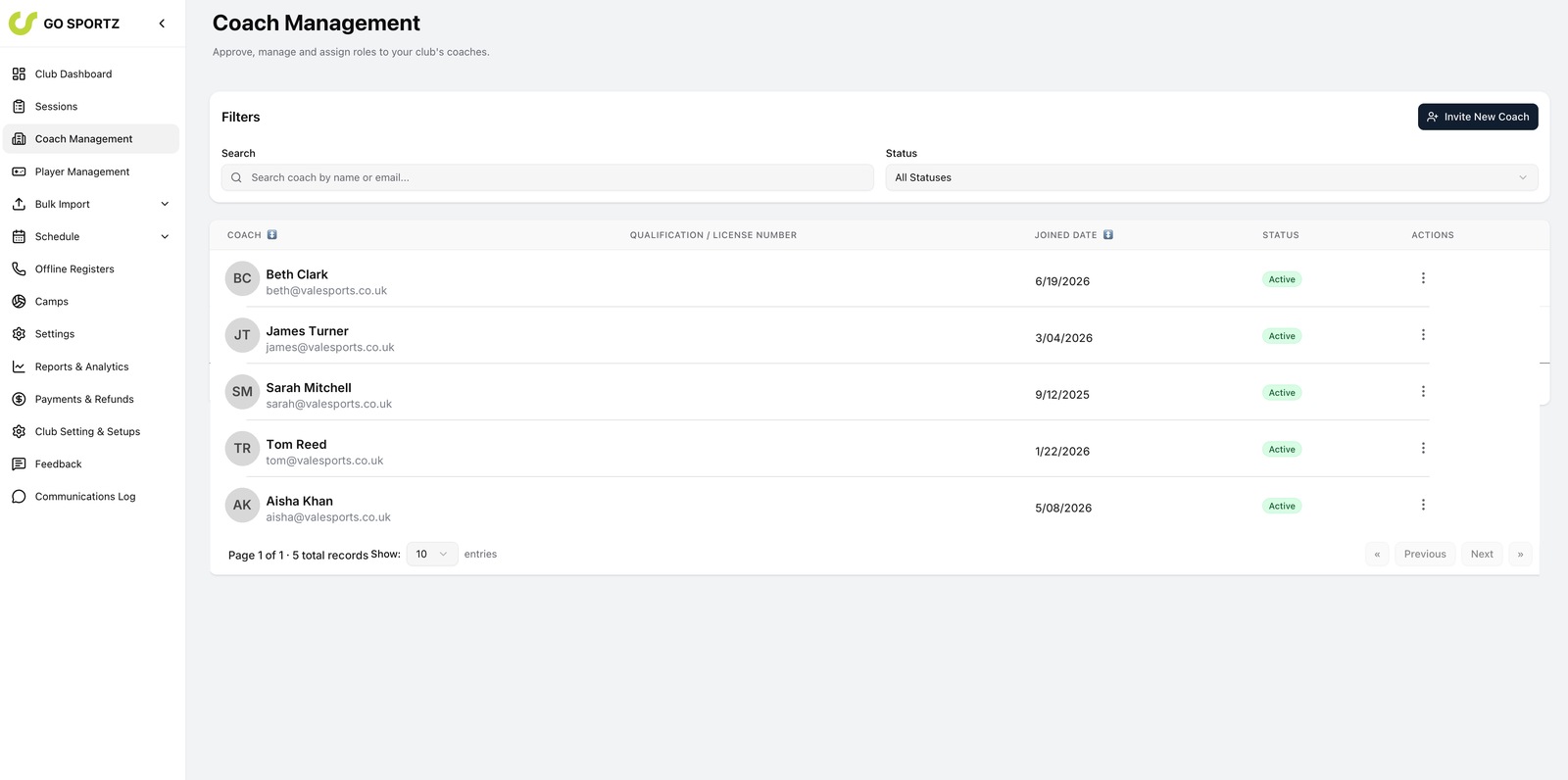The width and height of the screenshot is (1568, 780).
Task: Jump to first page button «
Action: [1377, 554]
